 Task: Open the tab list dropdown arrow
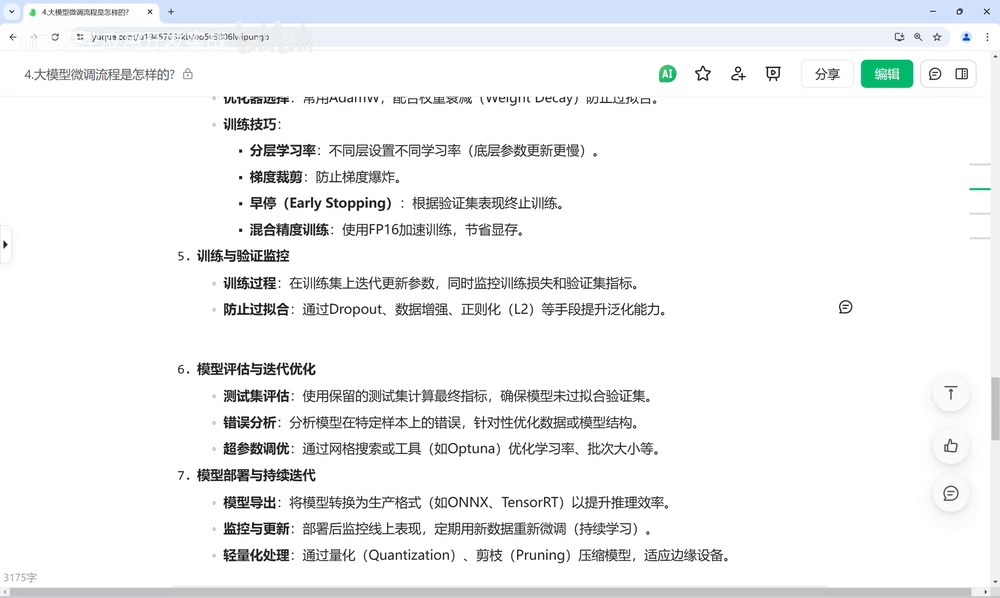tap(11, 11)
